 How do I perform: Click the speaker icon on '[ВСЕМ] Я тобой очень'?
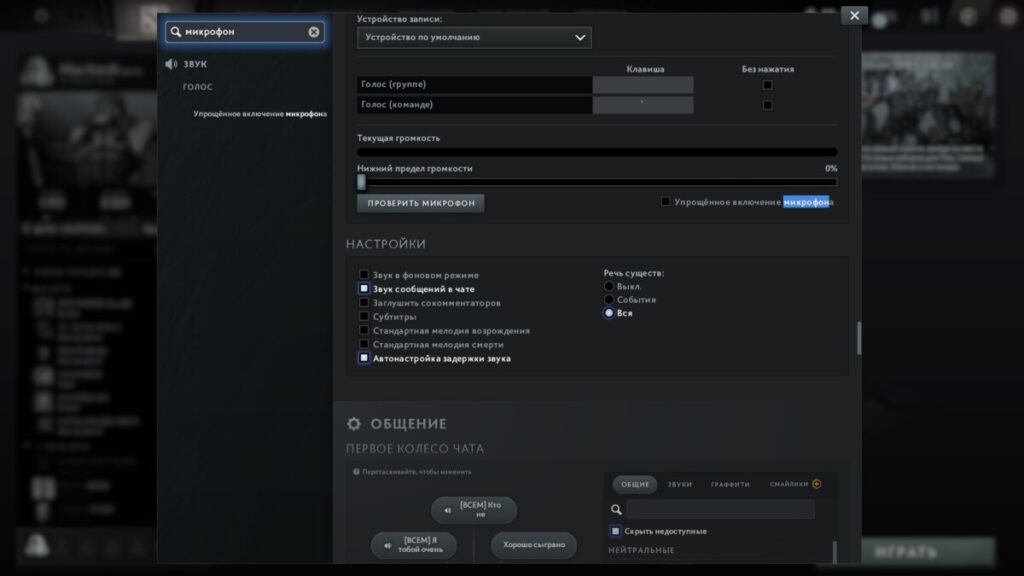click(386, 545)
